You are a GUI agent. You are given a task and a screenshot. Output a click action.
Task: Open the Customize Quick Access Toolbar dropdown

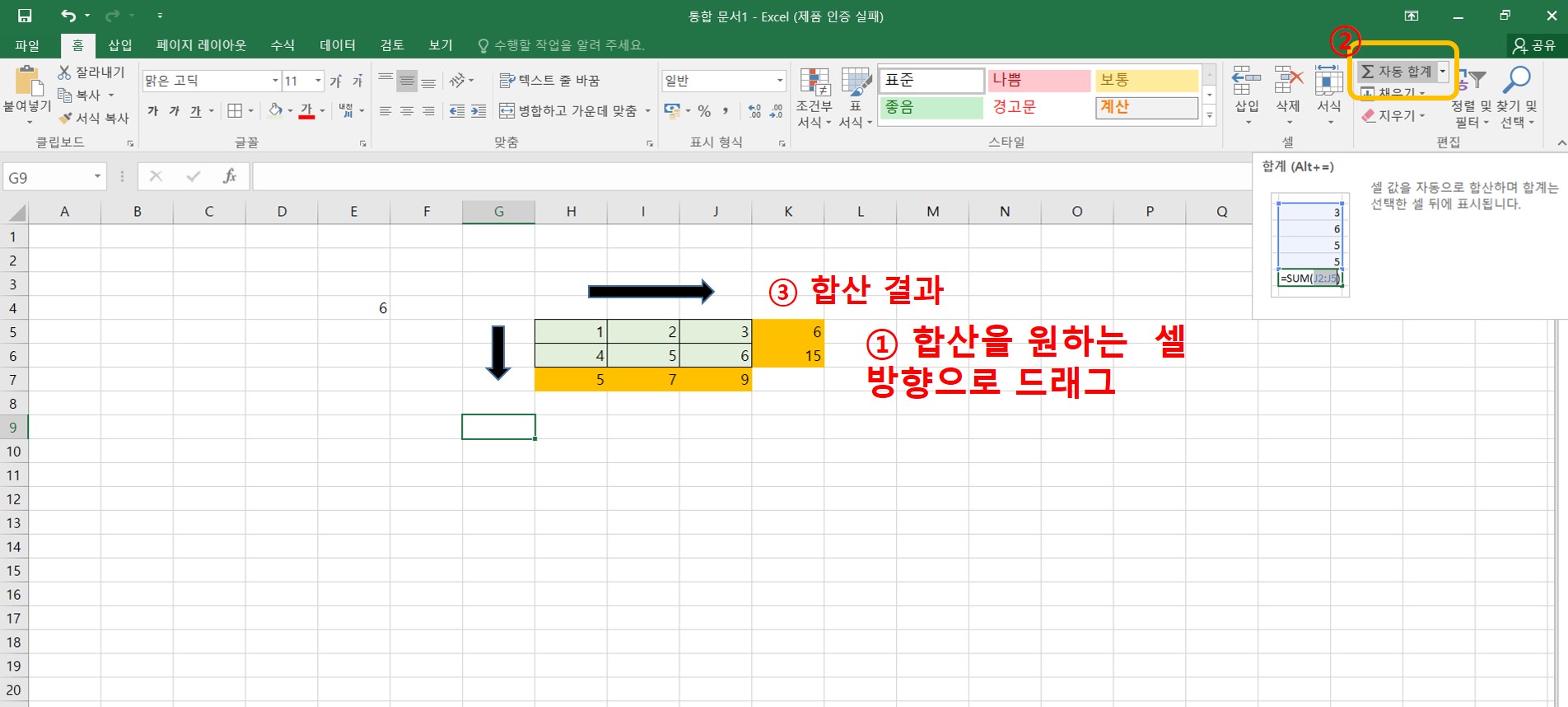(160, 16)
